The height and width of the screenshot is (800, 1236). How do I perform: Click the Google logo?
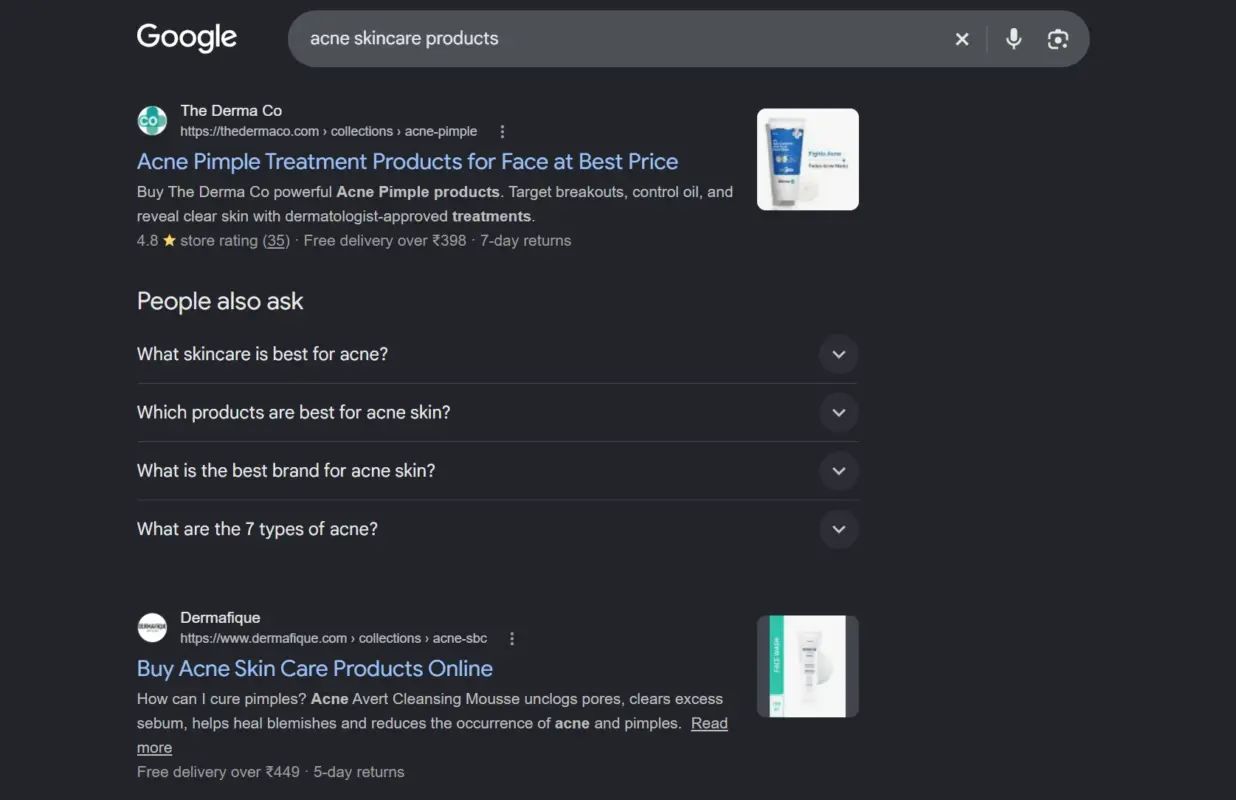tap(187, 38)
